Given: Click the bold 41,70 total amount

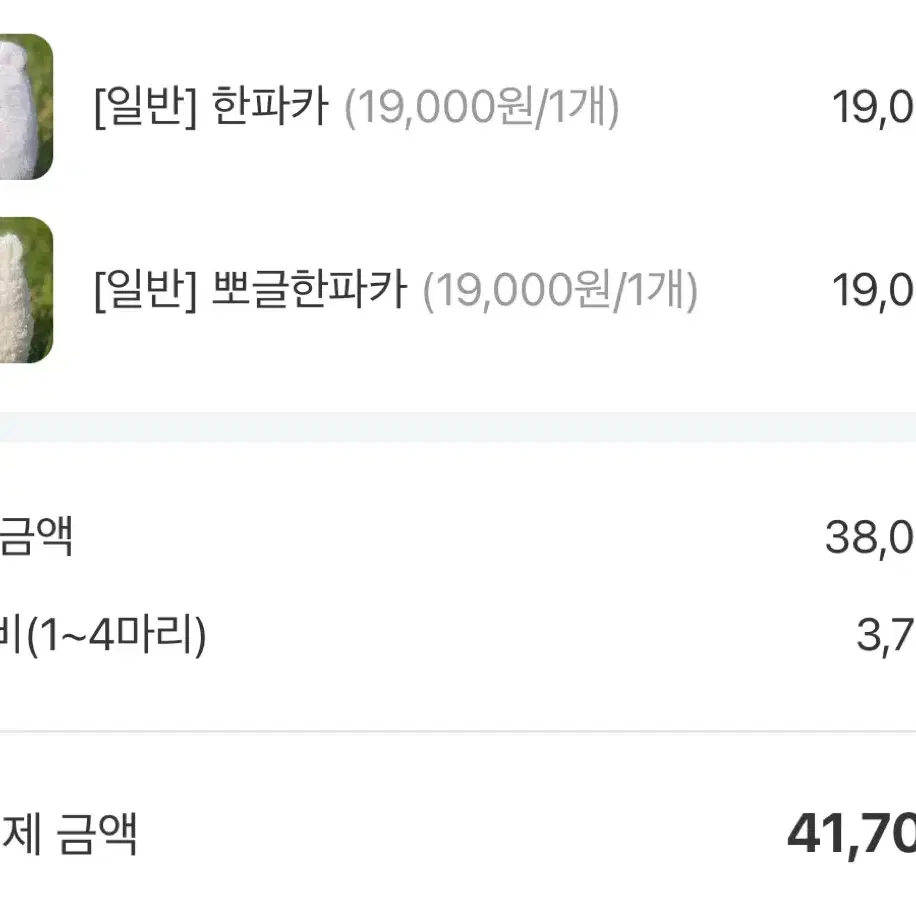Looking at the screenshot, I should [852, 835].
